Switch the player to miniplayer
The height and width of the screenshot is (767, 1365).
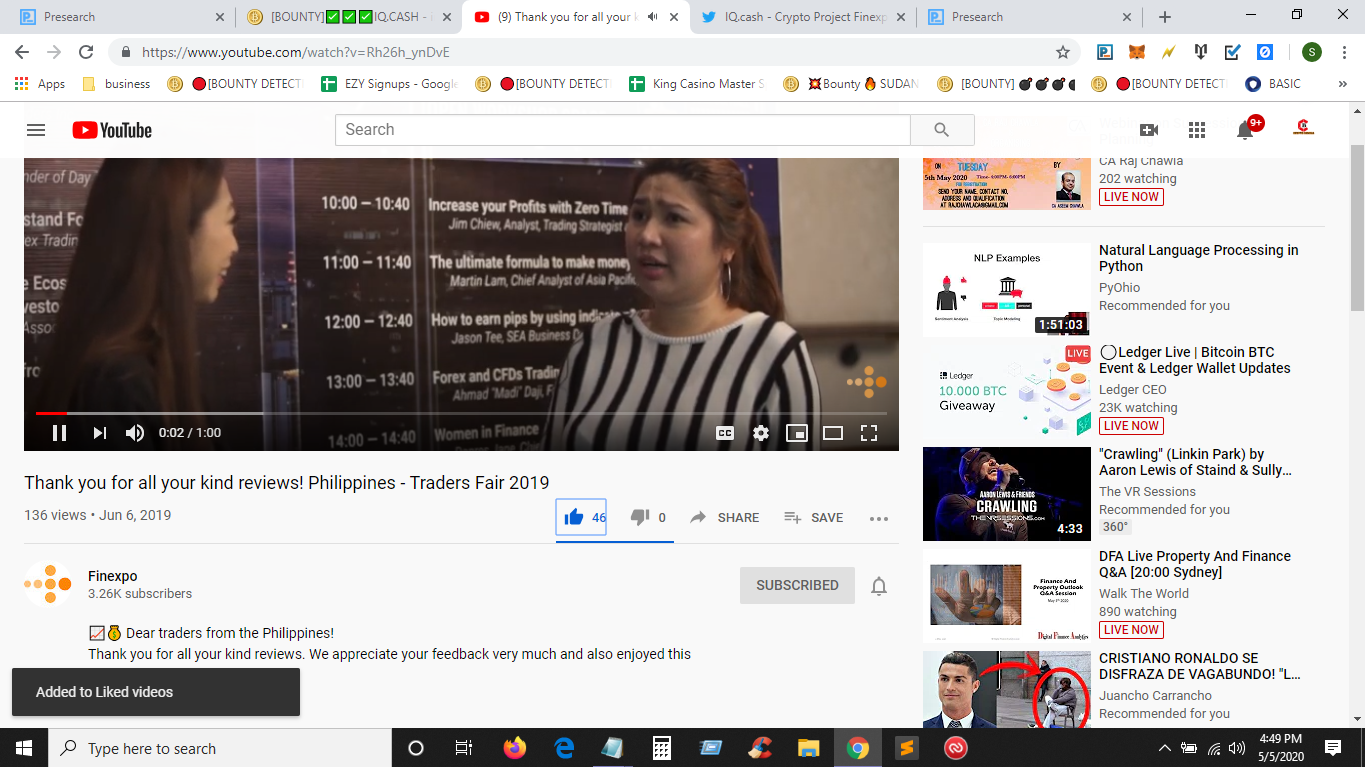[797, 433]
